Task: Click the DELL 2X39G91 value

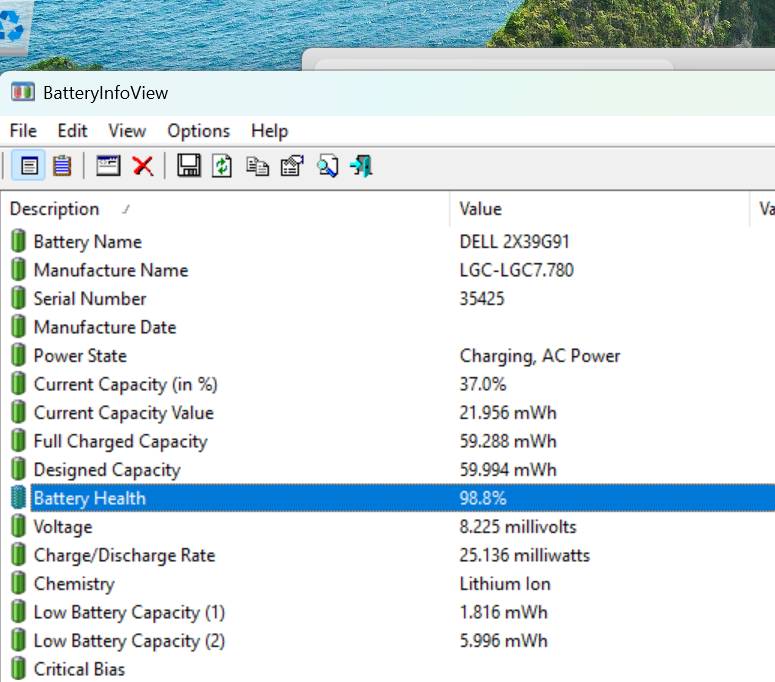Action: pos(515,242)
